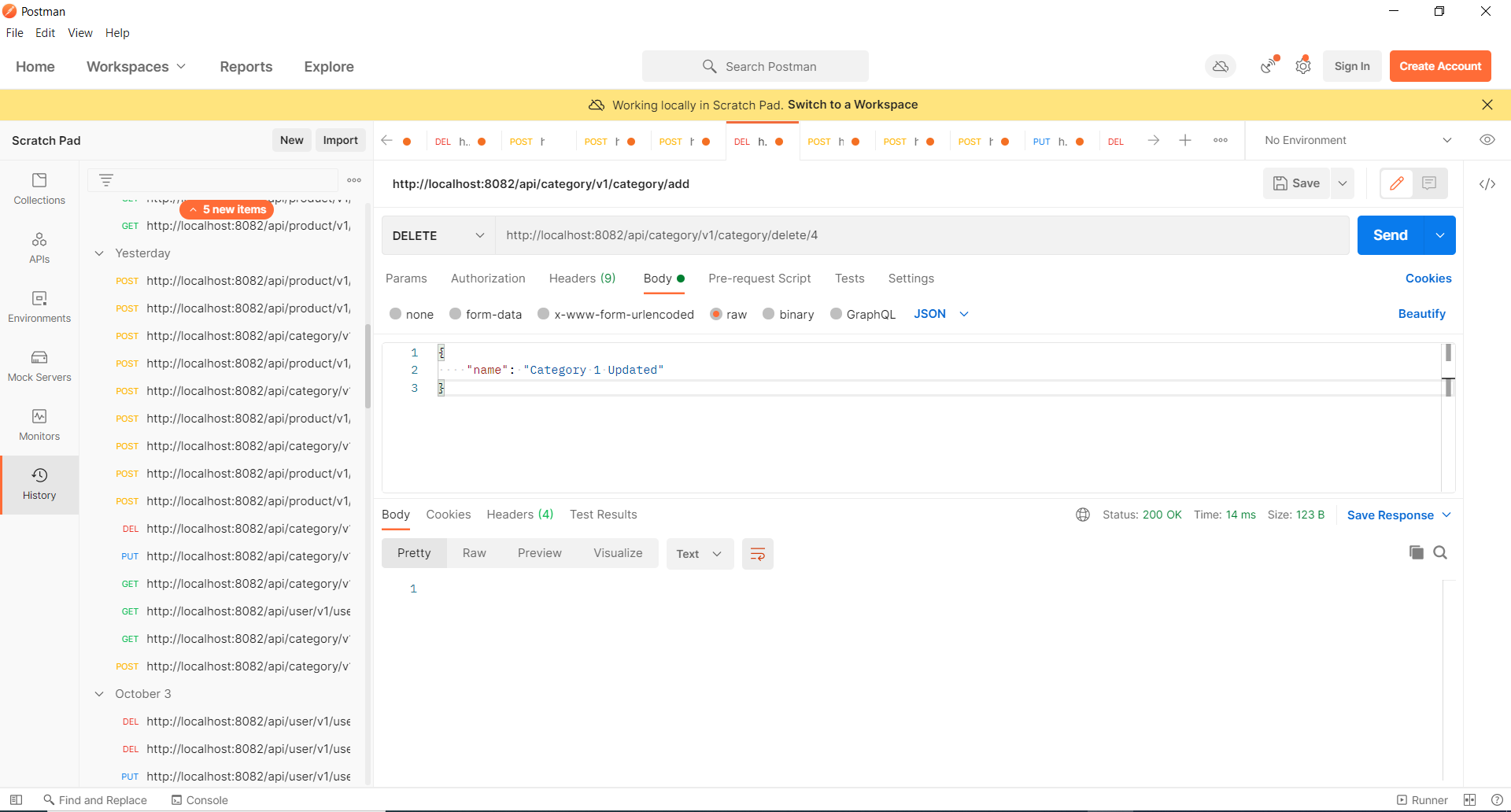This screenshot has width=1511, height=812.
Task: Open the Monitors sidebar panel
Action: [39, 426]
